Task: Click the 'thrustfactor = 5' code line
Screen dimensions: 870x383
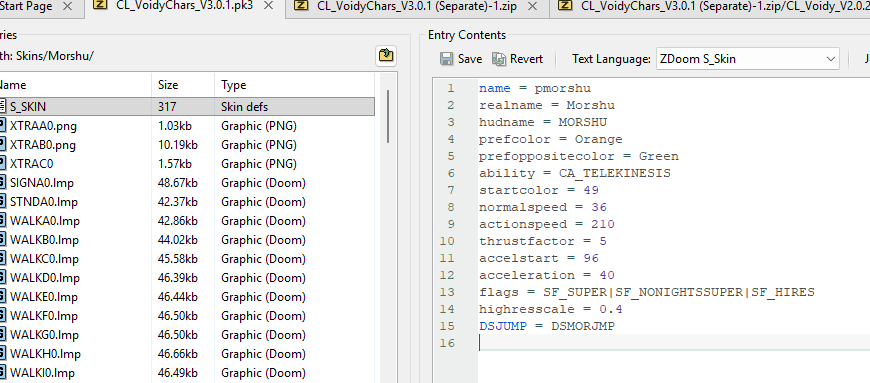Action: pyautogui.click(x=543, y=241)
